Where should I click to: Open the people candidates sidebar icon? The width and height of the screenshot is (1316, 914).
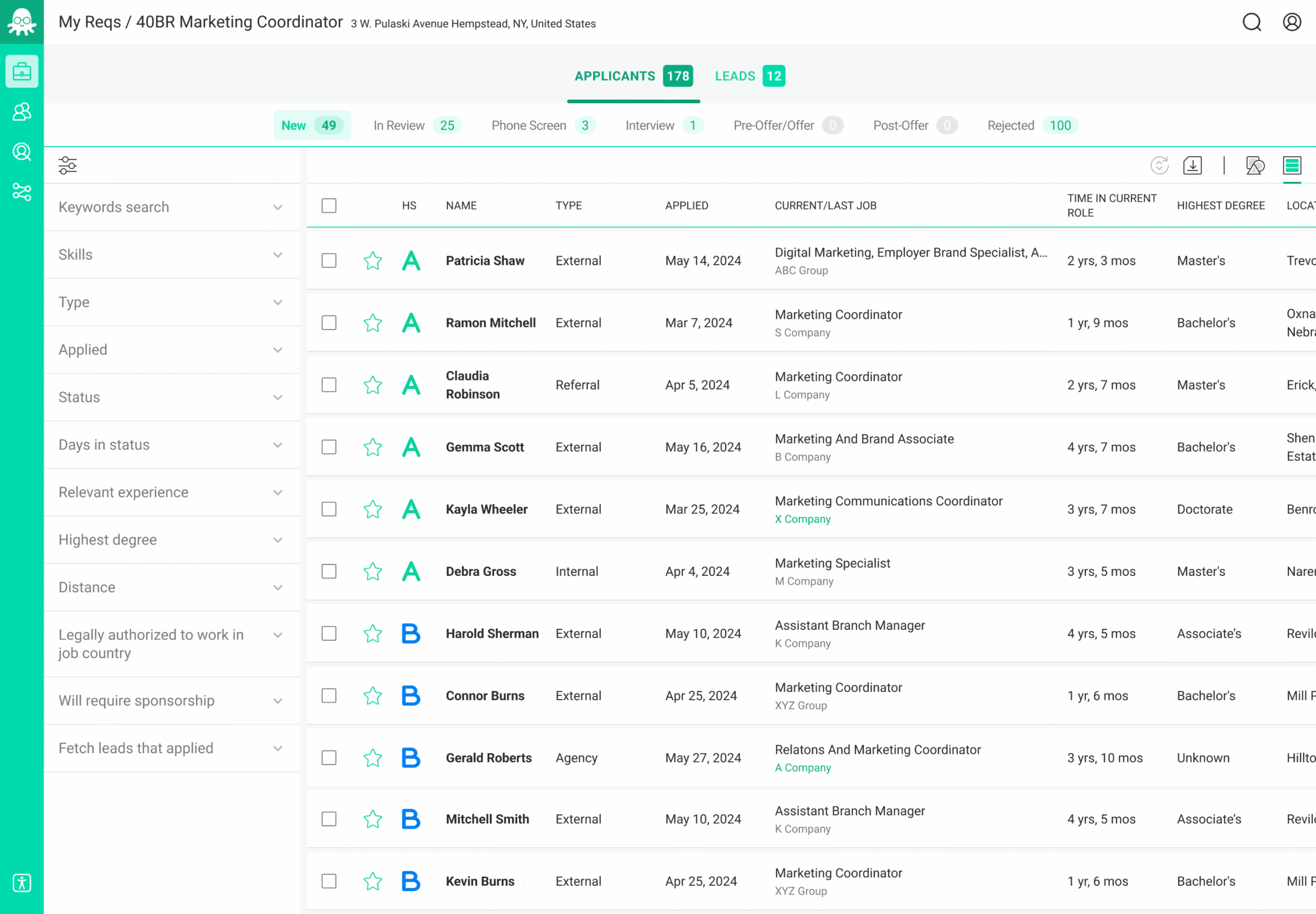(x=22, y=112)
